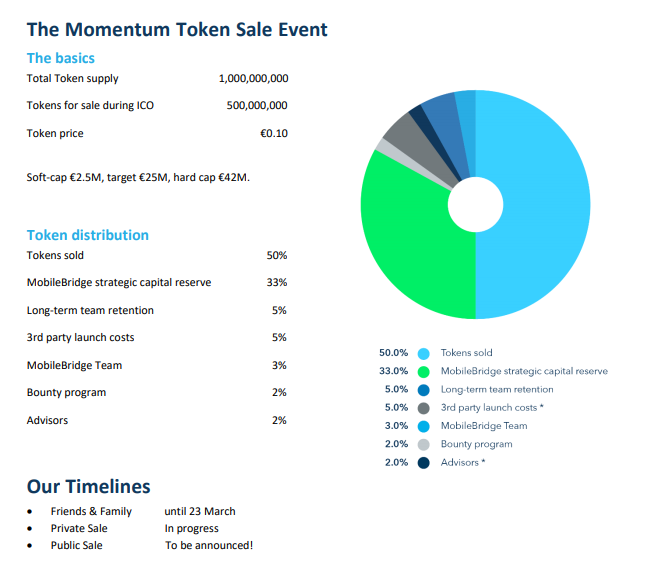Click the large light-blue Tokens sold pie slice
The width and height of the screenshot is (668, 585).
tap(541, 205)
